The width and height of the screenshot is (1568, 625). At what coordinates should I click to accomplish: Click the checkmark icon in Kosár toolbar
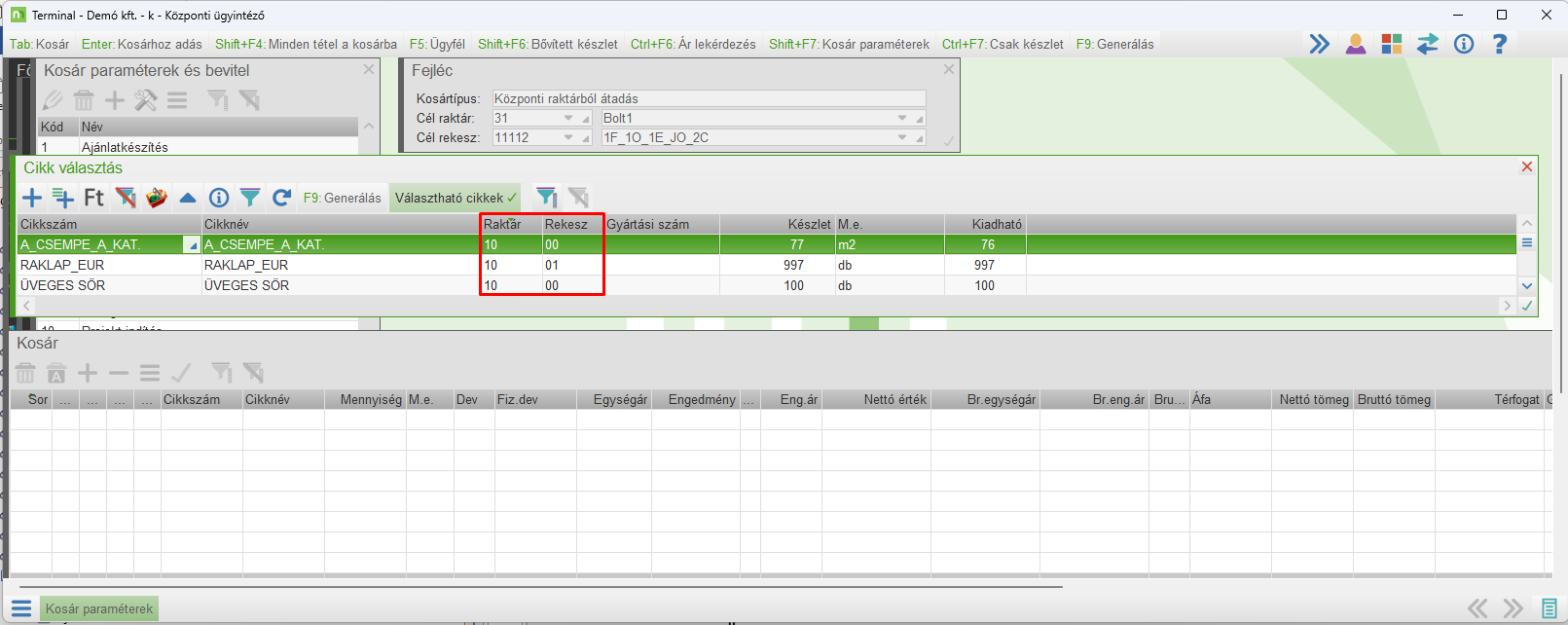[x=181, y=373]
